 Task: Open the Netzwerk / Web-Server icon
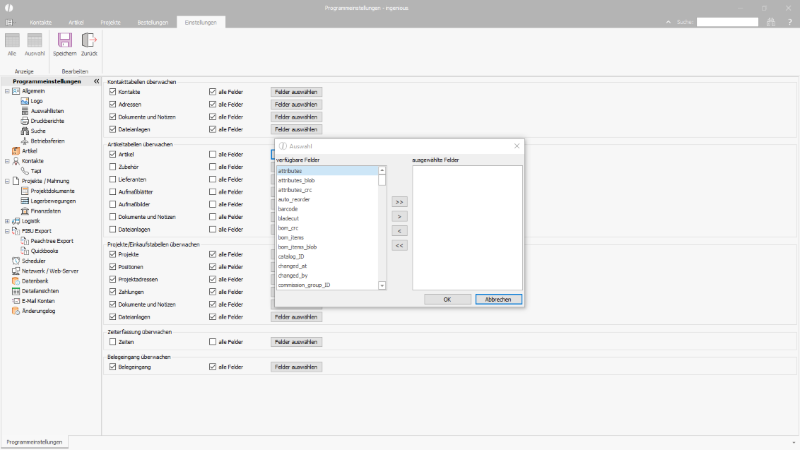pos(16,271)
